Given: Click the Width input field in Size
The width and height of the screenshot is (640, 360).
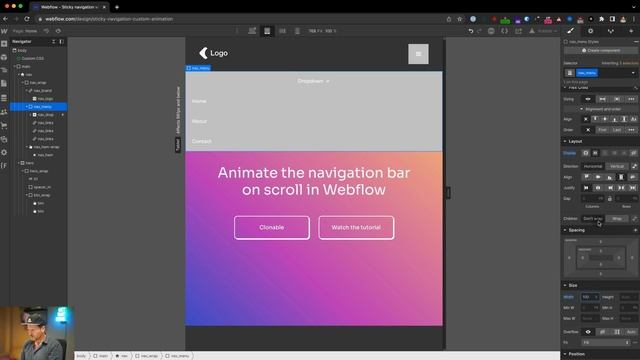Looking at the screenshot, I should tap(590, 297).
